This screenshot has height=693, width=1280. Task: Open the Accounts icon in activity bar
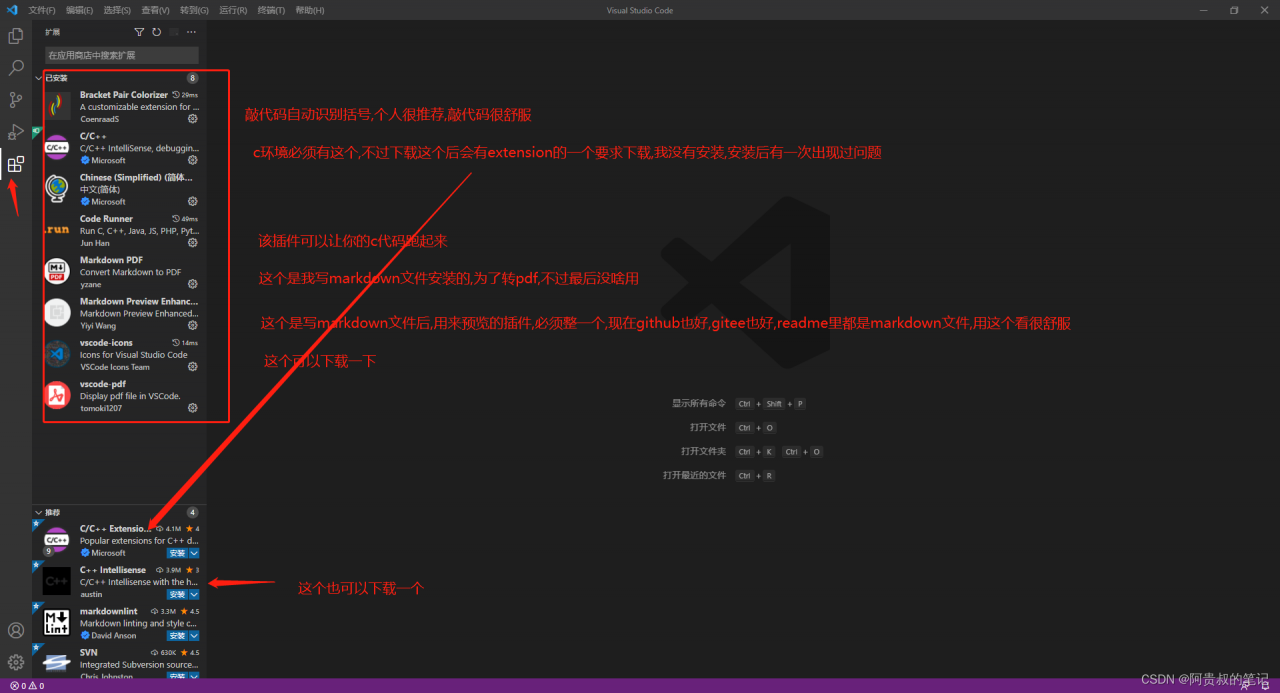pos(16,630)
